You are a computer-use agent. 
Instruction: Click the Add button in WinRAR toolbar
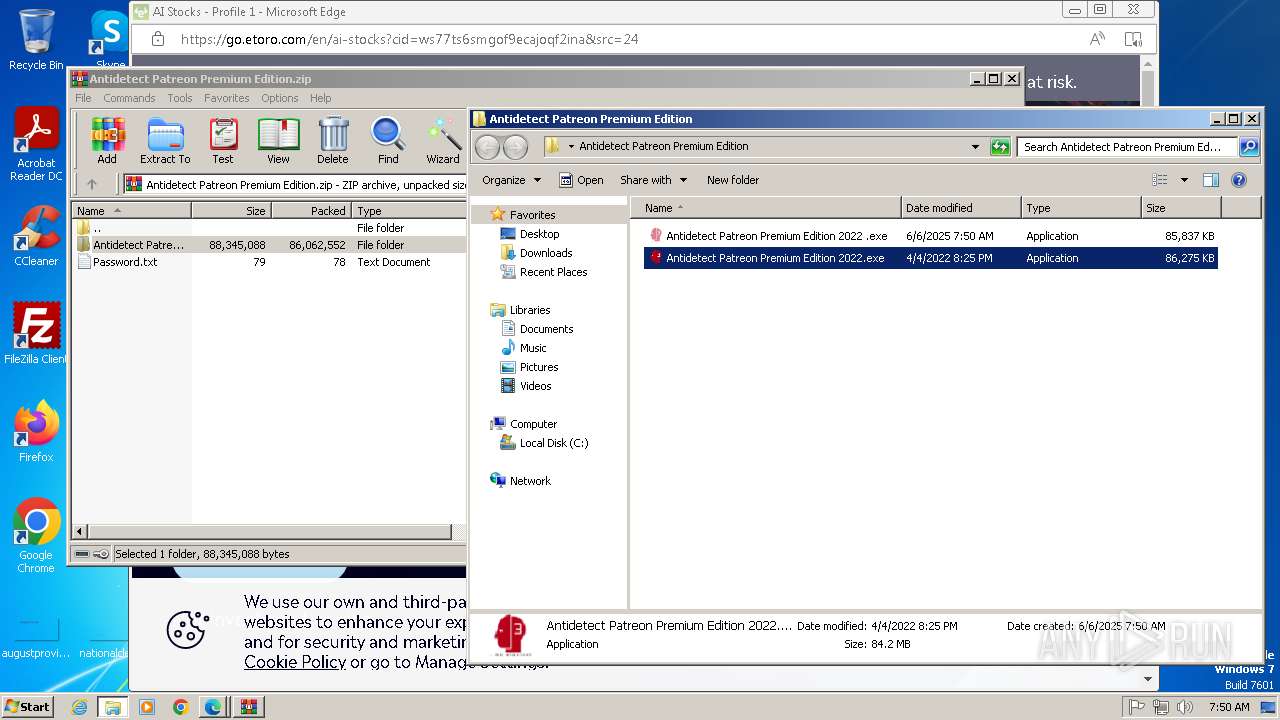click(107, 140)
